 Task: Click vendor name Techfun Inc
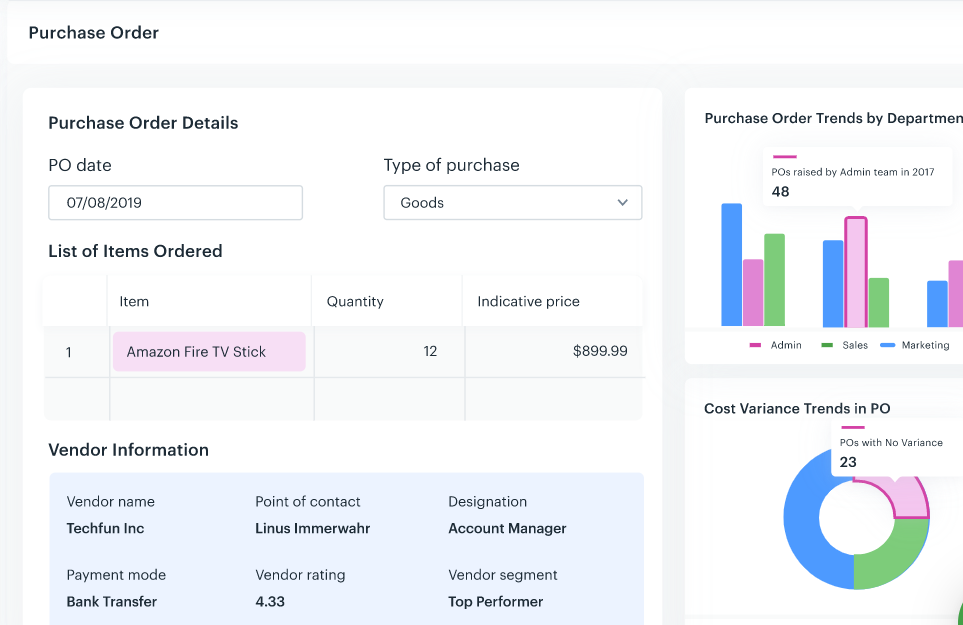(105, 529)
